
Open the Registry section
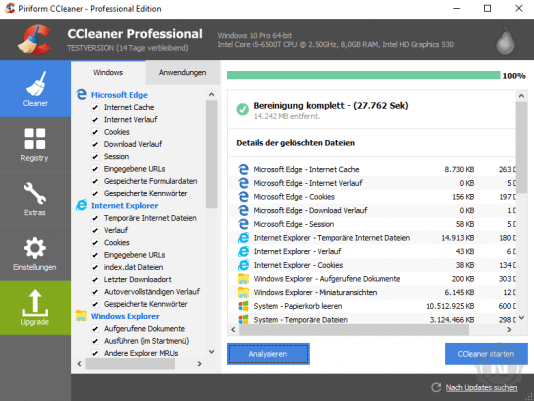(35, 144)
